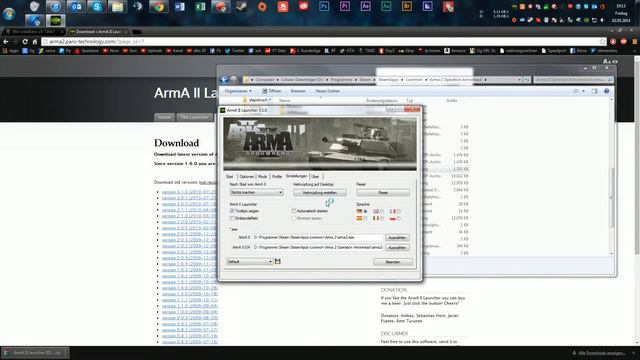640x360 pixels.
Task: Open iTunes from the taskbar
Action: coord(55,7)
